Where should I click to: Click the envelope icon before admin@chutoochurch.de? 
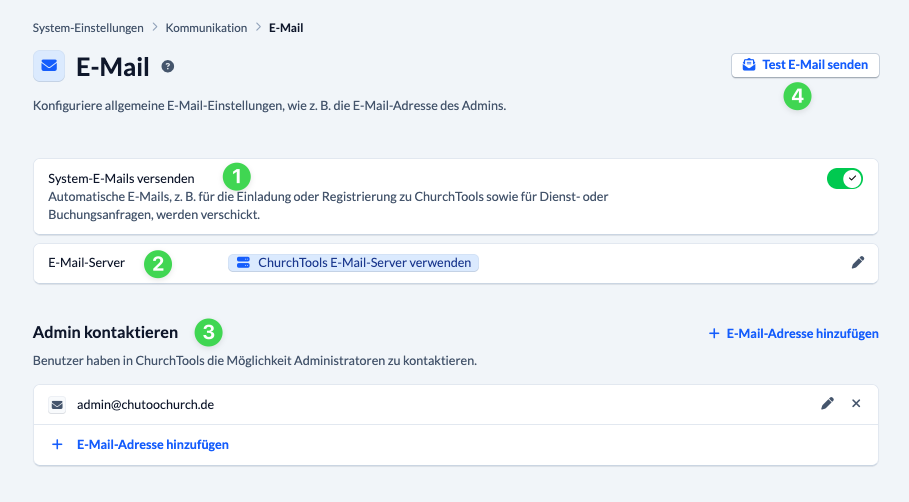(57, 405)
